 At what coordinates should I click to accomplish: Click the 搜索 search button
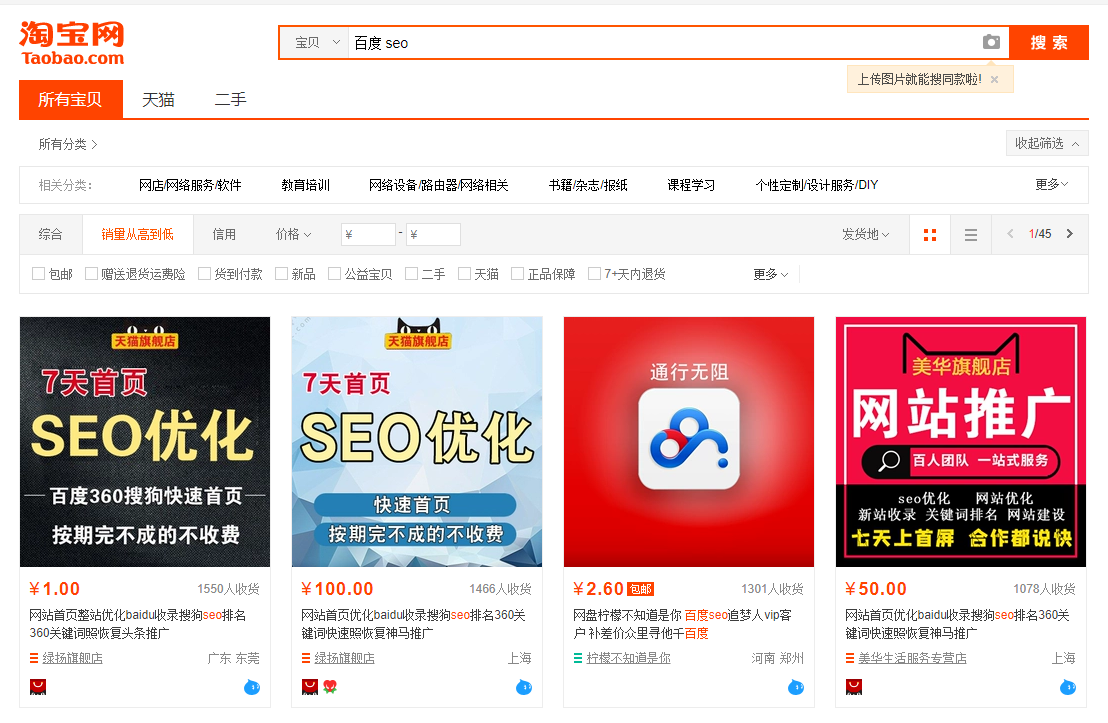click(1049, 42)
